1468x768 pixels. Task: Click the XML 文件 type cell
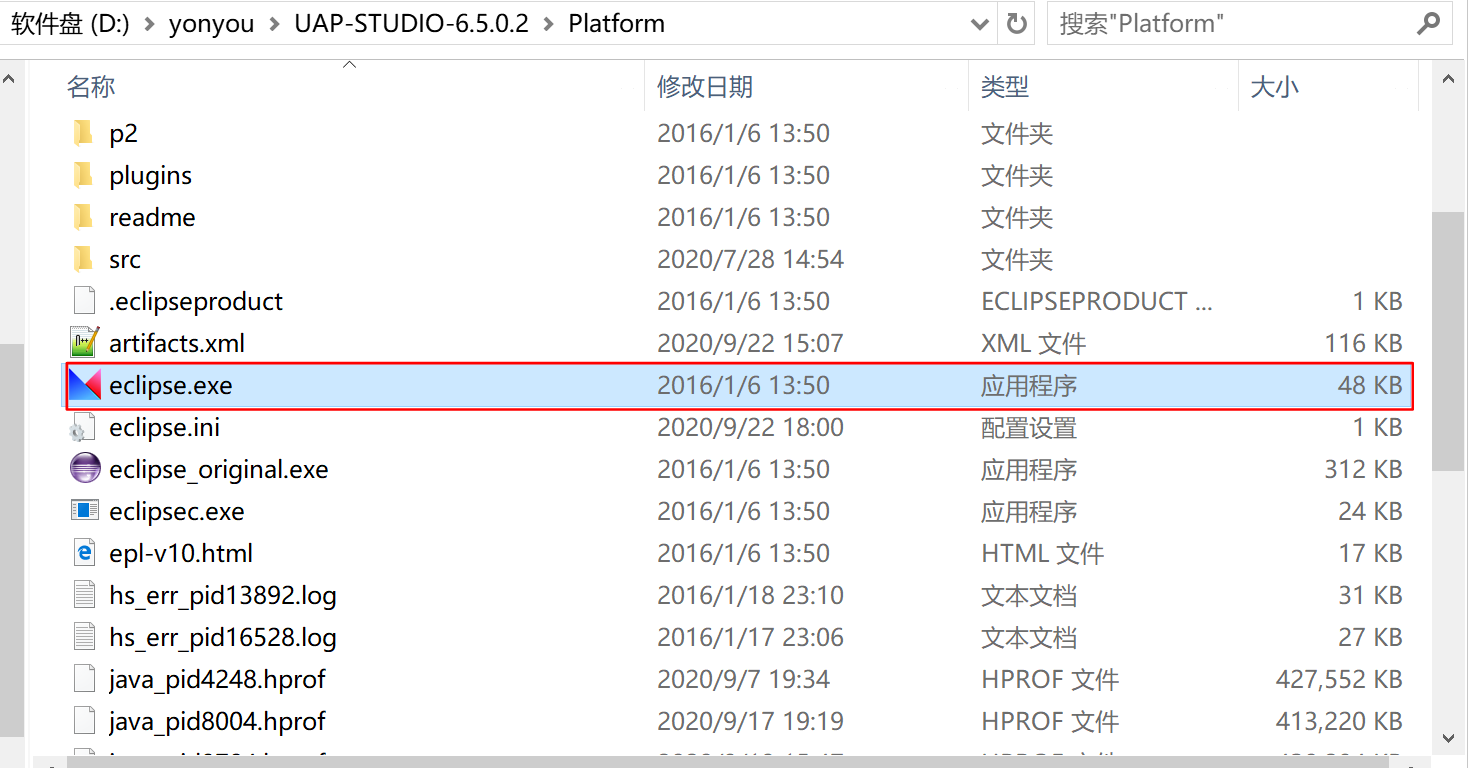(x=1033, y=343)
